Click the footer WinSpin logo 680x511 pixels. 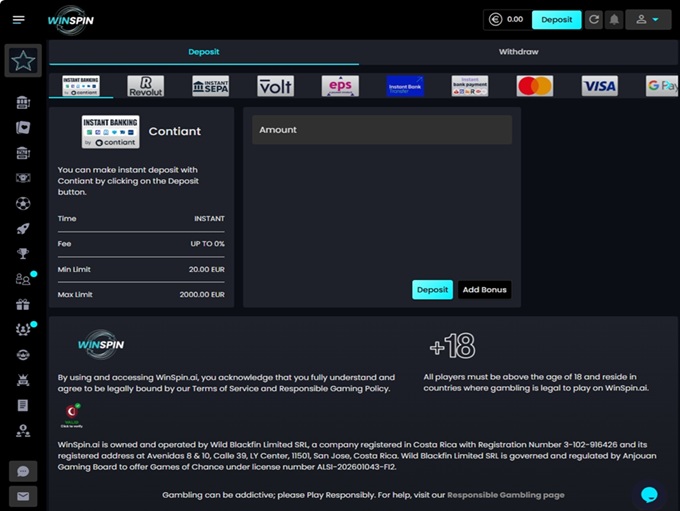click(x=101, y=344)
